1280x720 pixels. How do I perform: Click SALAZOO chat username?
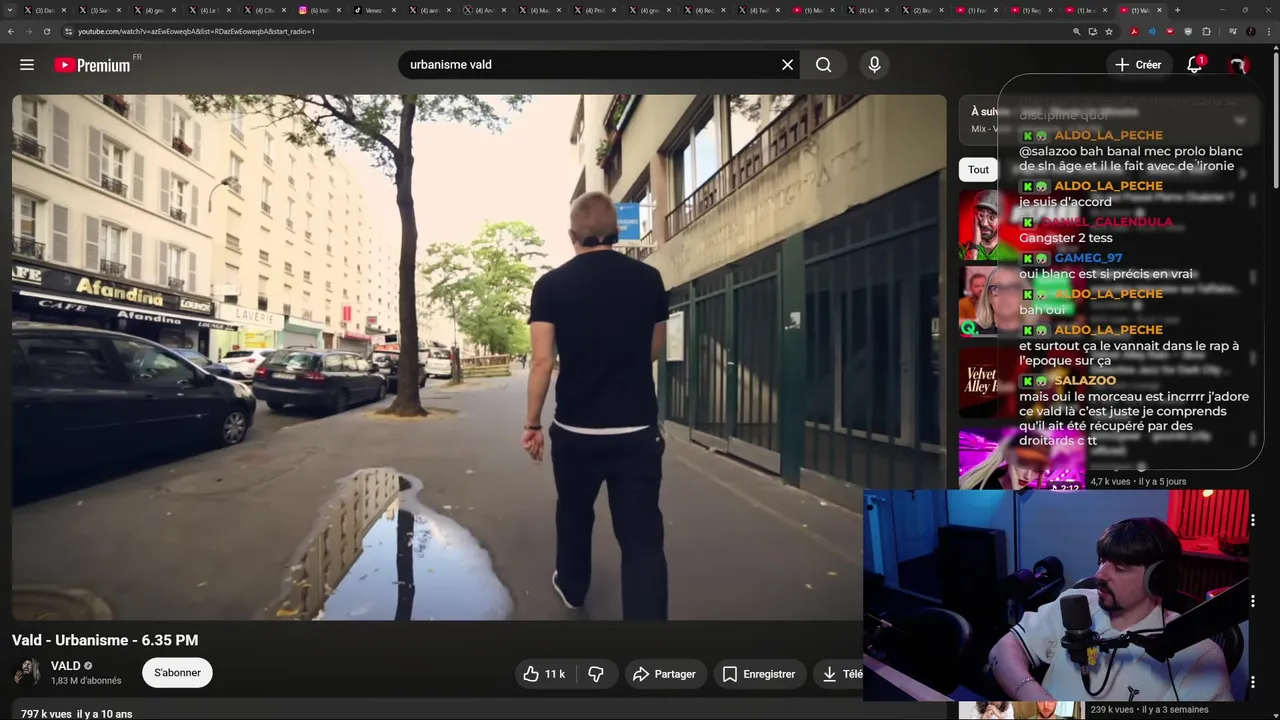tap(1085, 380)
